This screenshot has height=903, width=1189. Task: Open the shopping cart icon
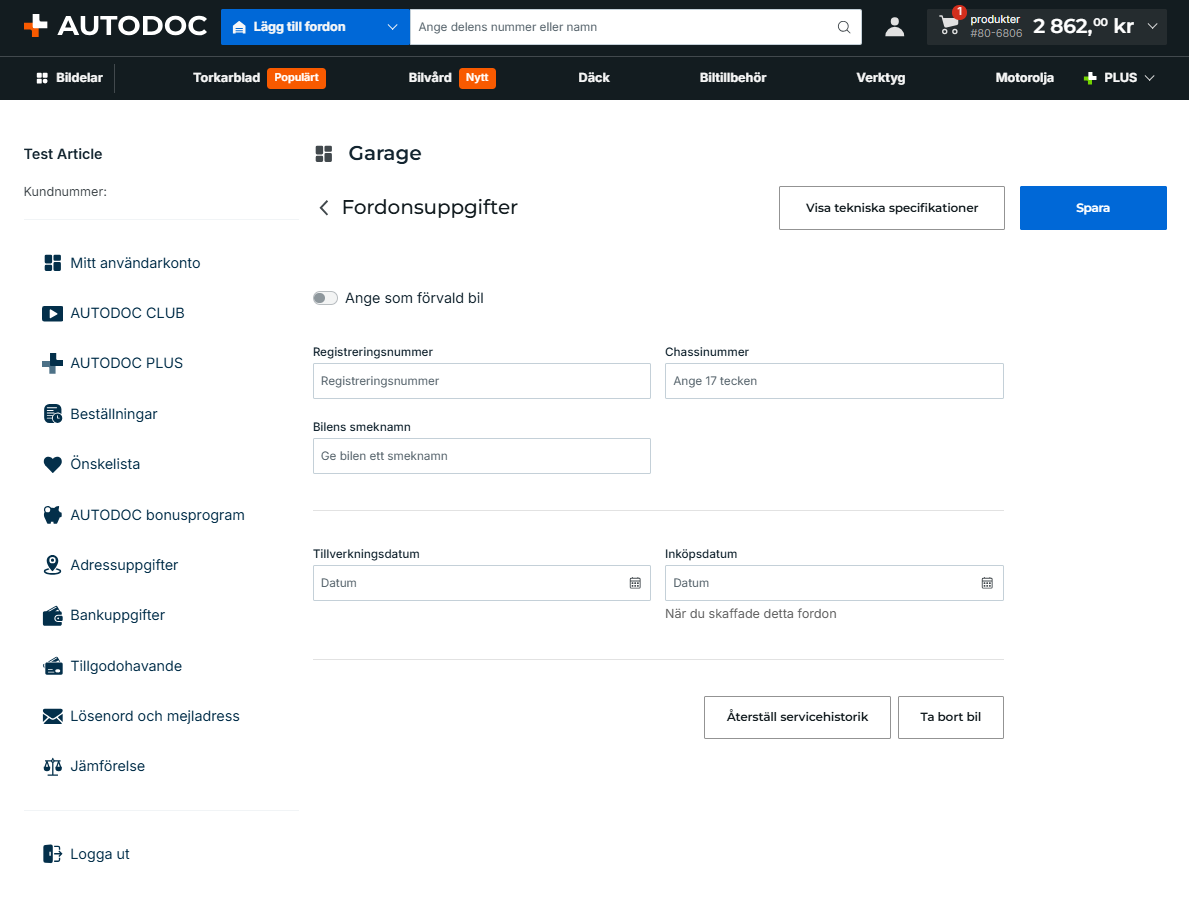click(949, 26)
